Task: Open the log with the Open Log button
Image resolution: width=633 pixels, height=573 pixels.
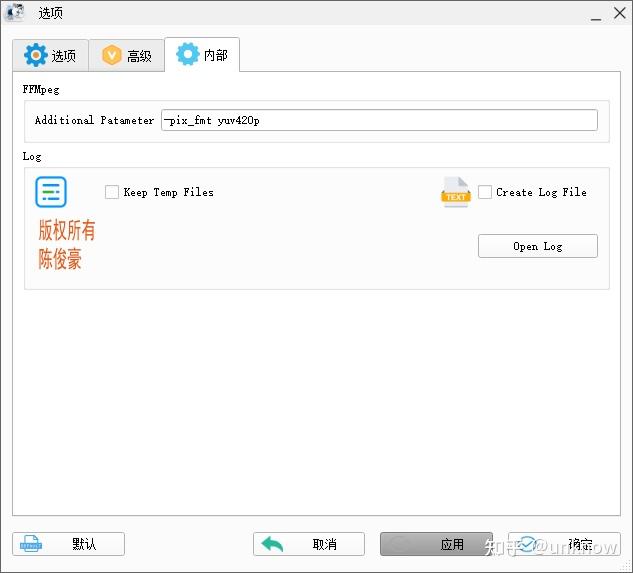Action: point(538,246)
